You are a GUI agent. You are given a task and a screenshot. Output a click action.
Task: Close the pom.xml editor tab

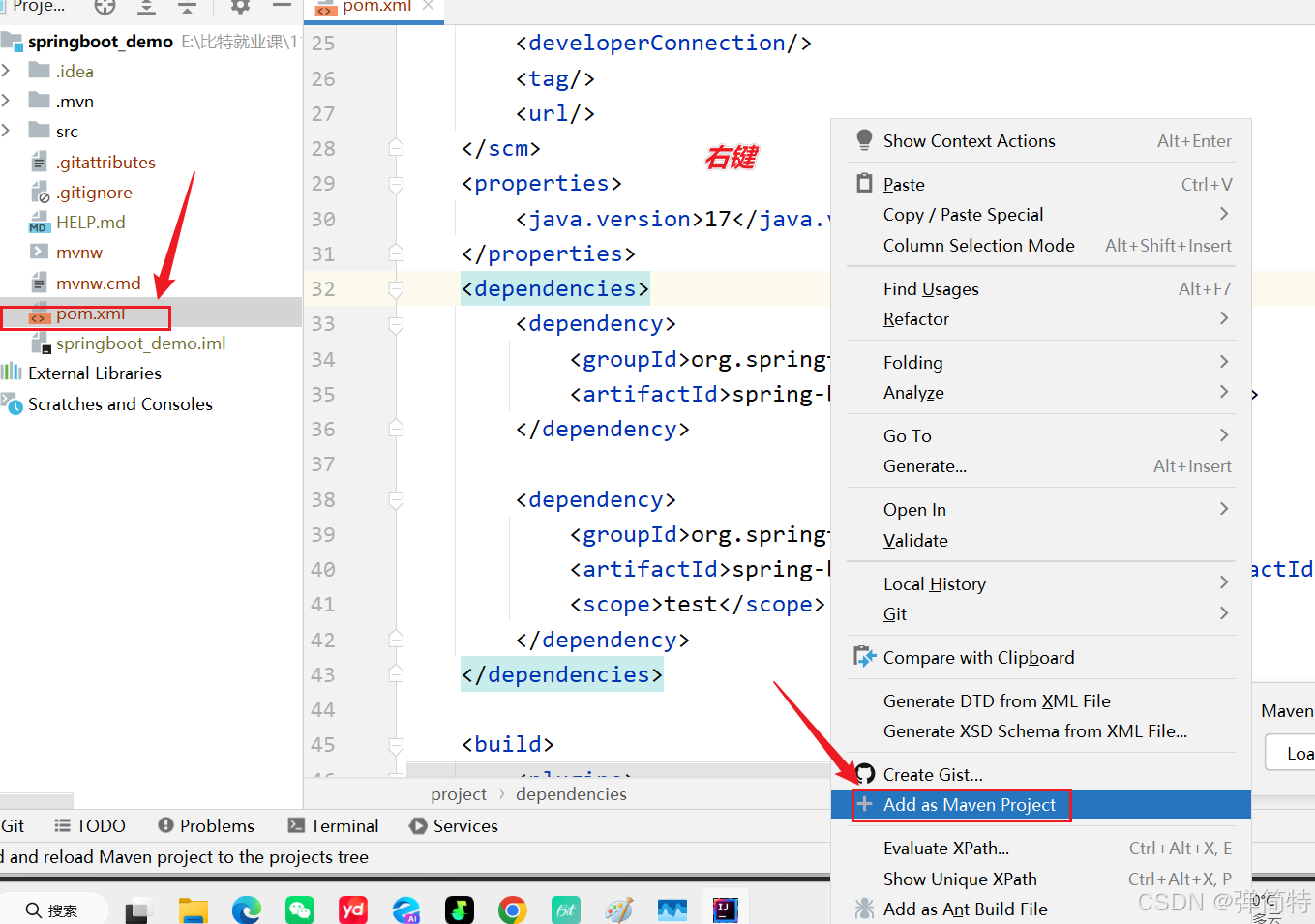[x=429, y=6]
